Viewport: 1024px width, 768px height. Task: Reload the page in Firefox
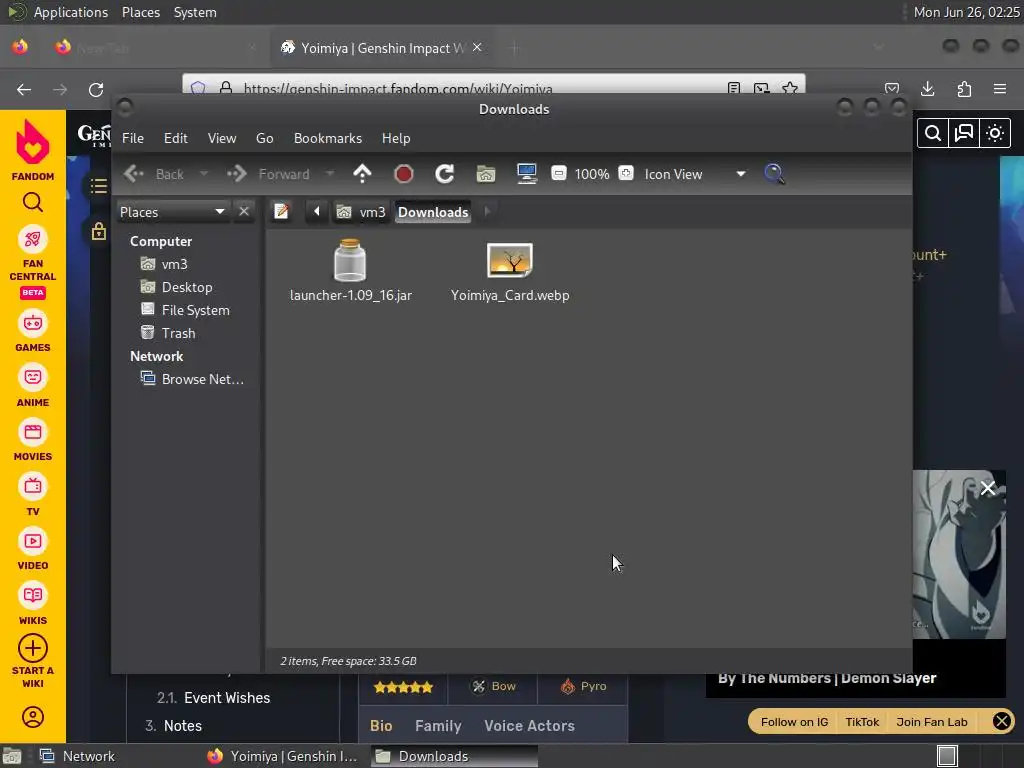tap(96, 89)
